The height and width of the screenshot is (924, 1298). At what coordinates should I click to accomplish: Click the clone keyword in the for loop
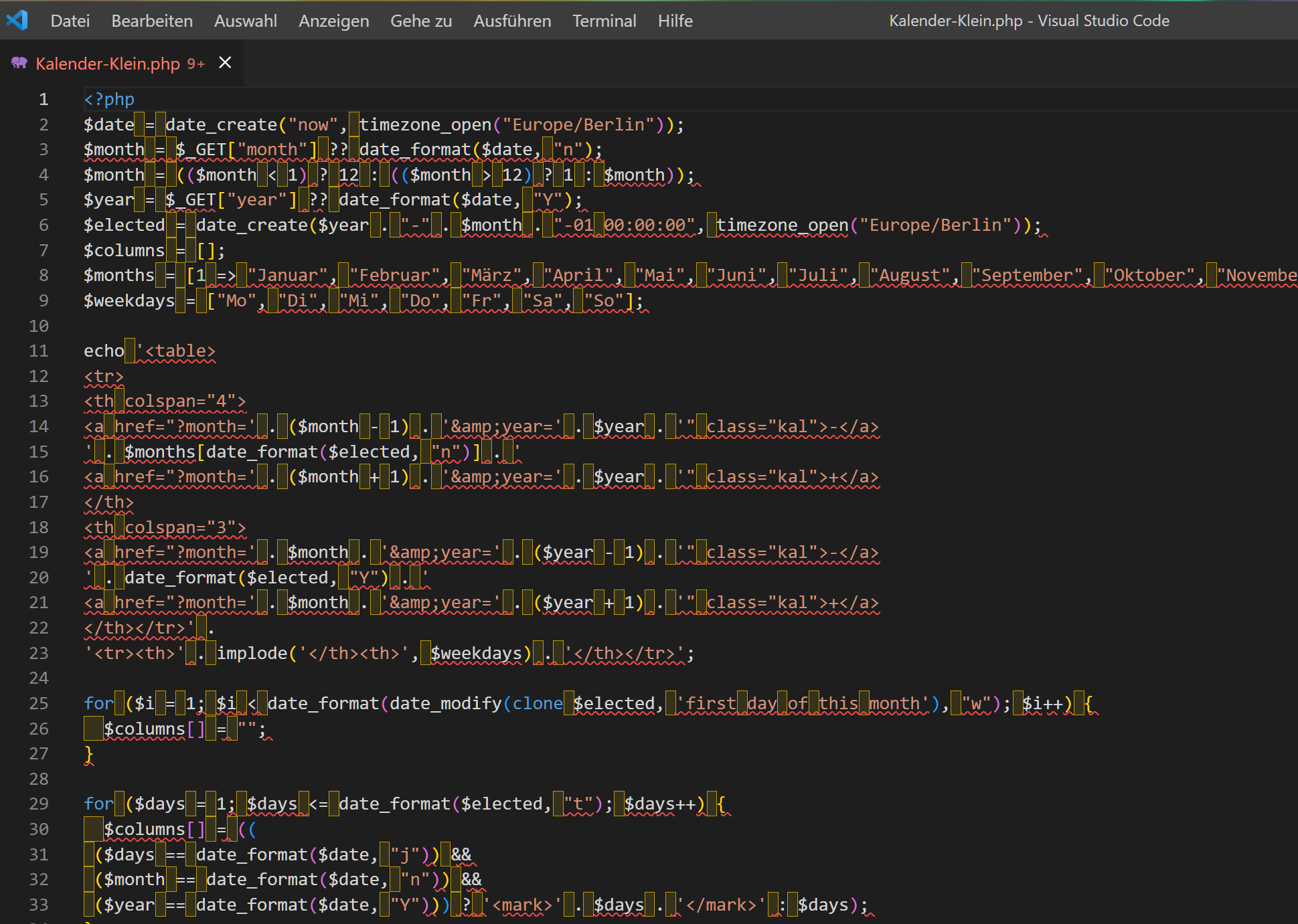pyautogui.click(x=537, y=703)
